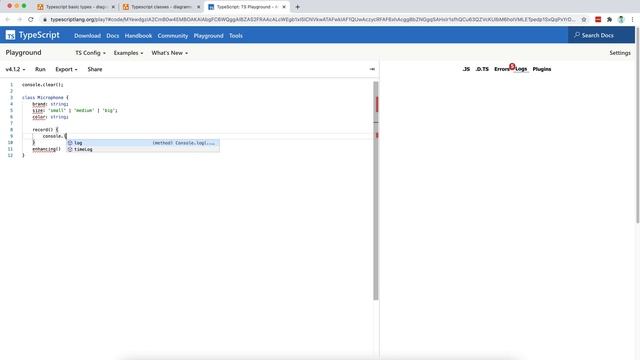Click 'class Microphone {' code line
The height and width of the screenshot is (360, 640).
point(45,98)
